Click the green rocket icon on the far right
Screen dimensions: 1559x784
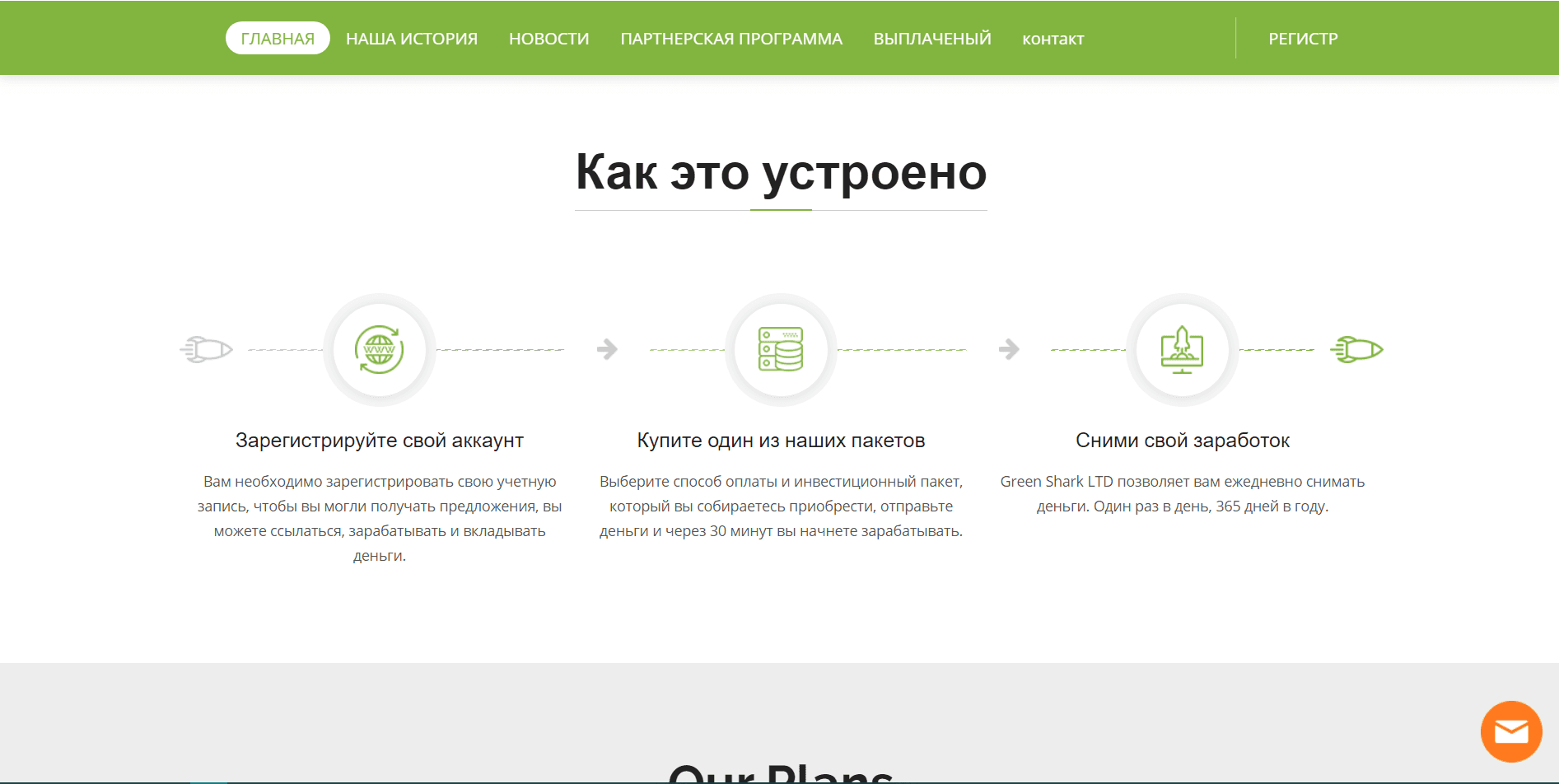pyautogui.click(x=1356, y=349)
